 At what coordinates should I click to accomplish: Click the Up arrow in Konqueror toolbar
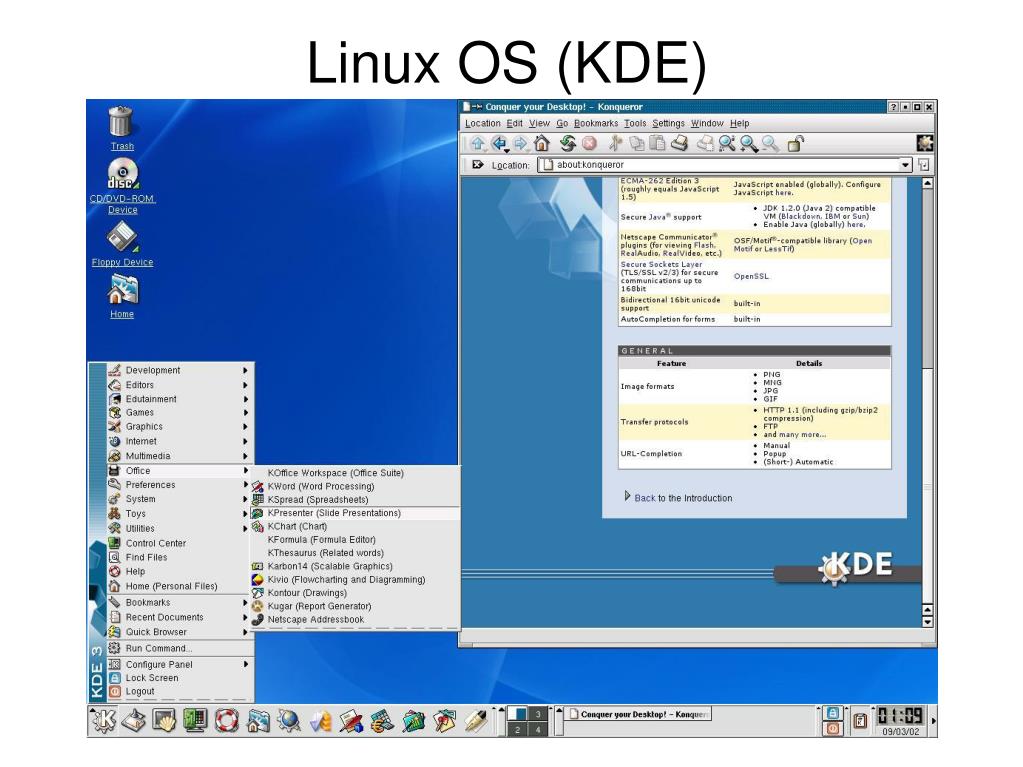(478, 143)
